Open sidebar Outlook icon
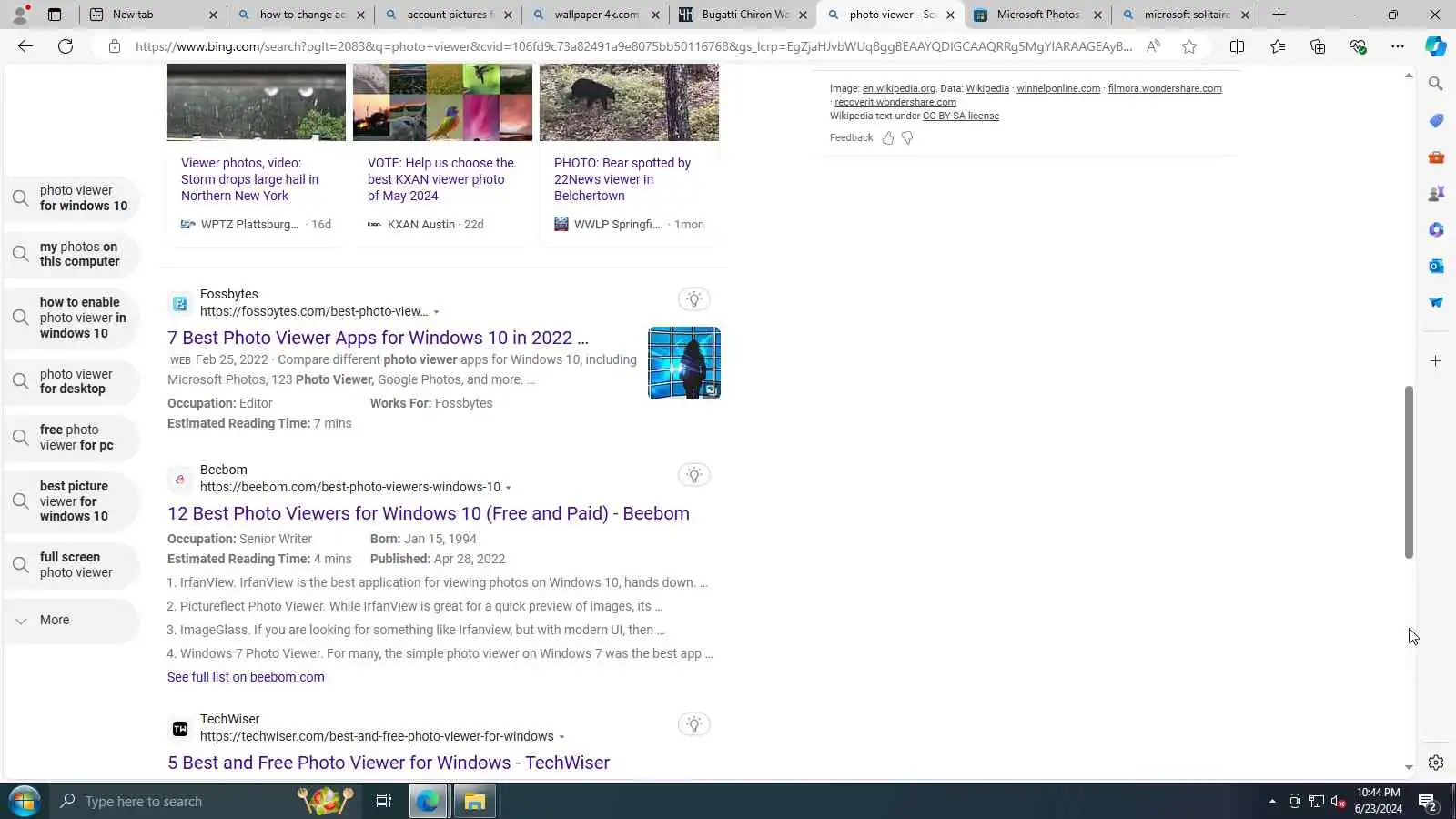The height and width of the screenshot is (819, 1456). [x=1436, y=266]
